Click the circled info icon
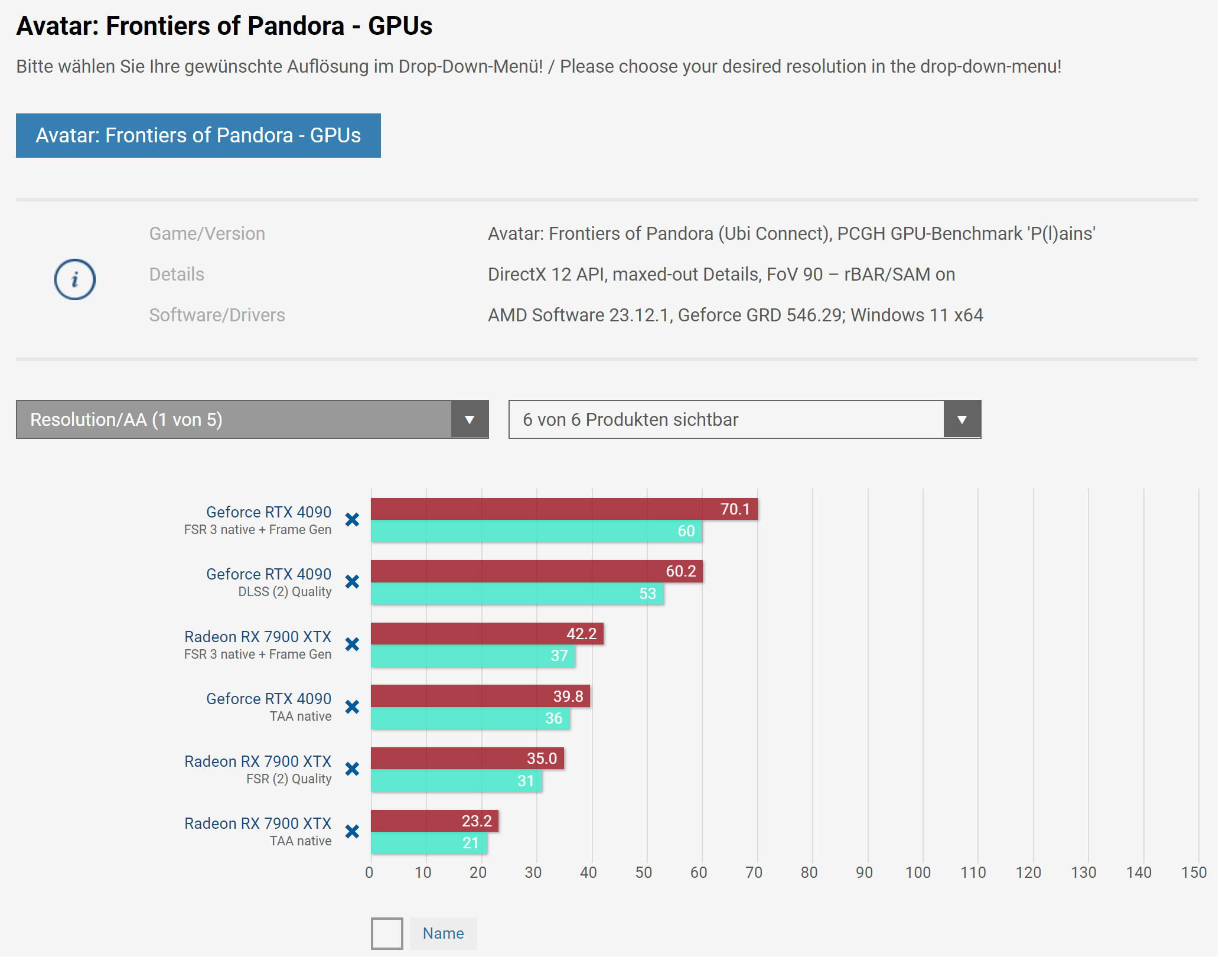This screenshot has height=957, width=1232. coord(75,279)
